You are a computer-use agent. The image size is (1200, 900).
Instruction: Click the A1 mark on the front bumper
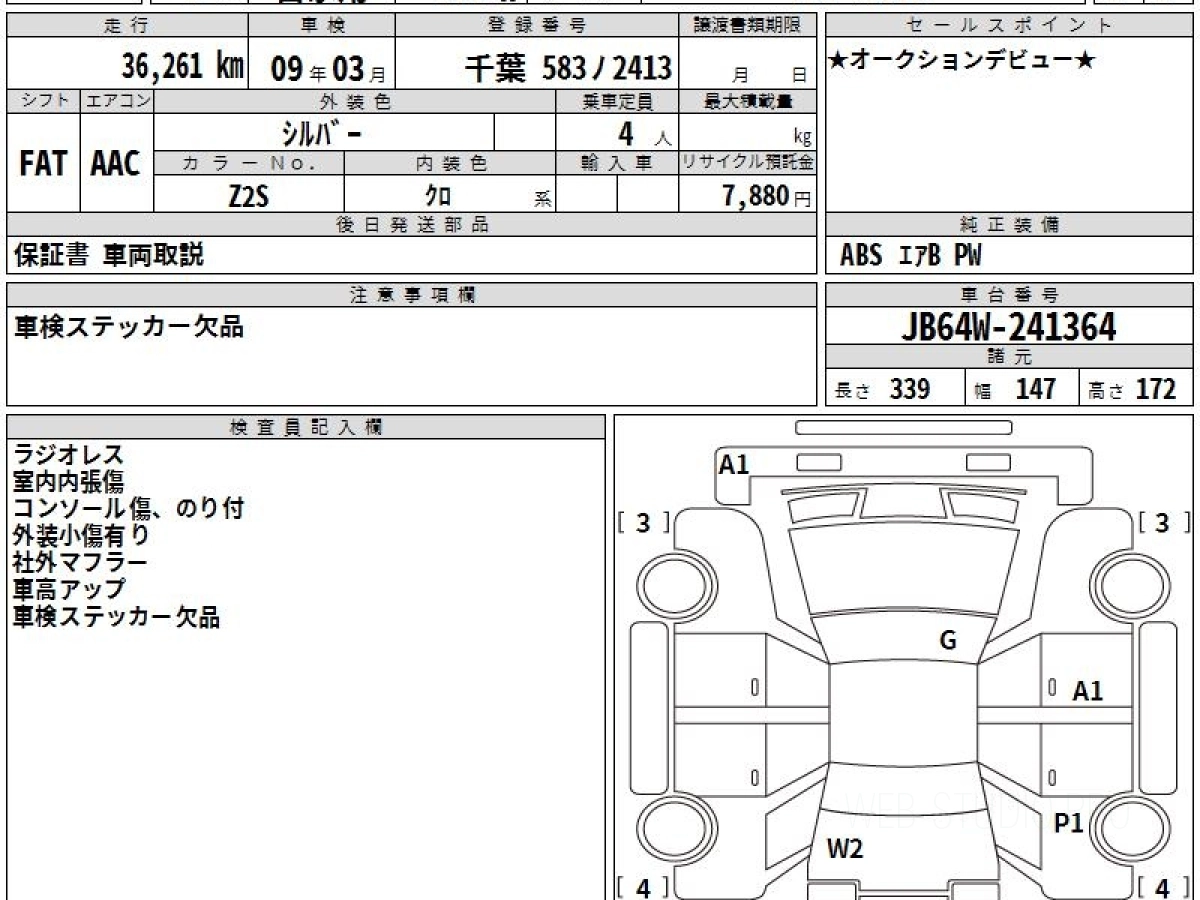[x=734, y=464]
